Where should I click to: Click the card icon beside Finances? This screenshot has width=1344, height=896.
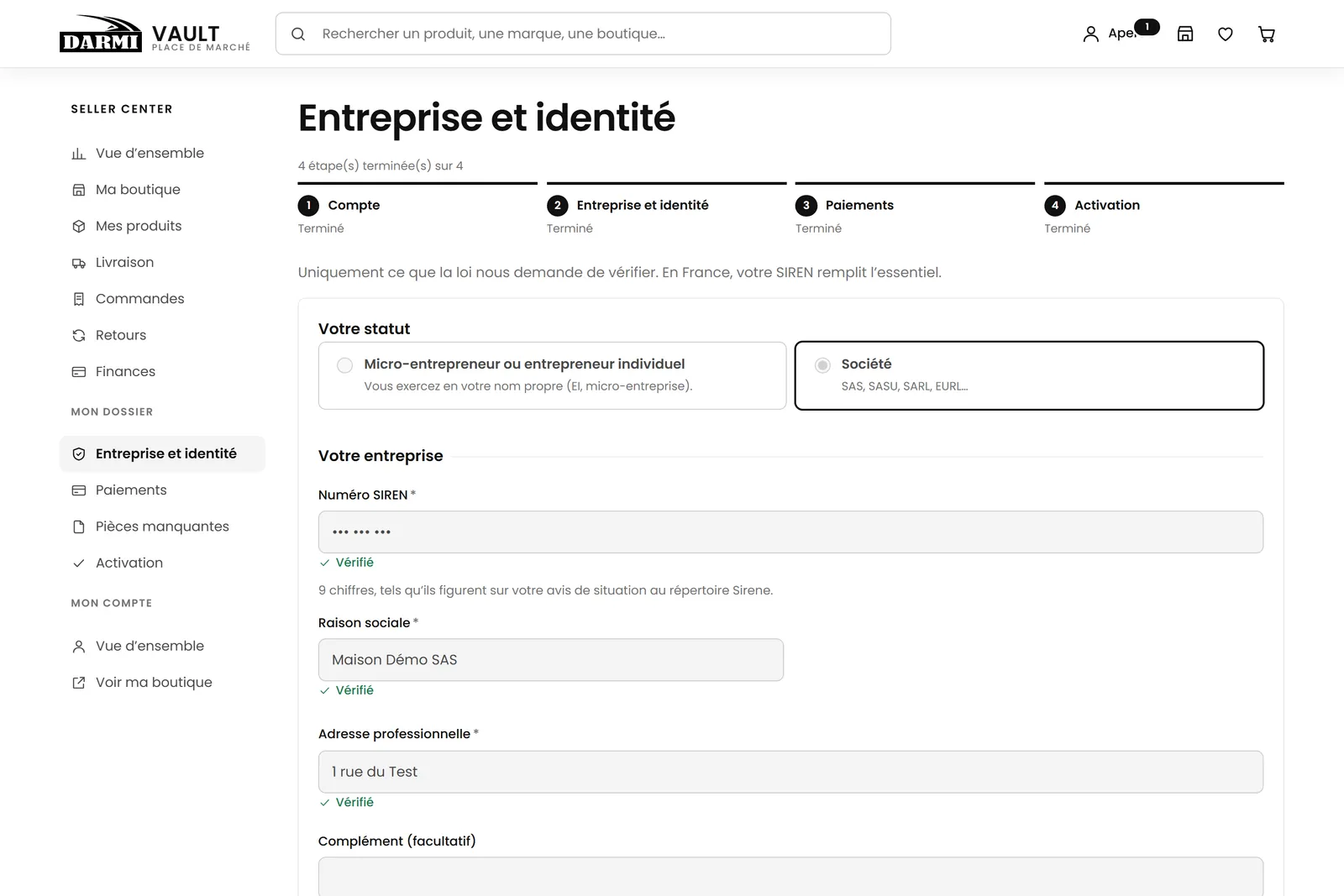[79, 372]
